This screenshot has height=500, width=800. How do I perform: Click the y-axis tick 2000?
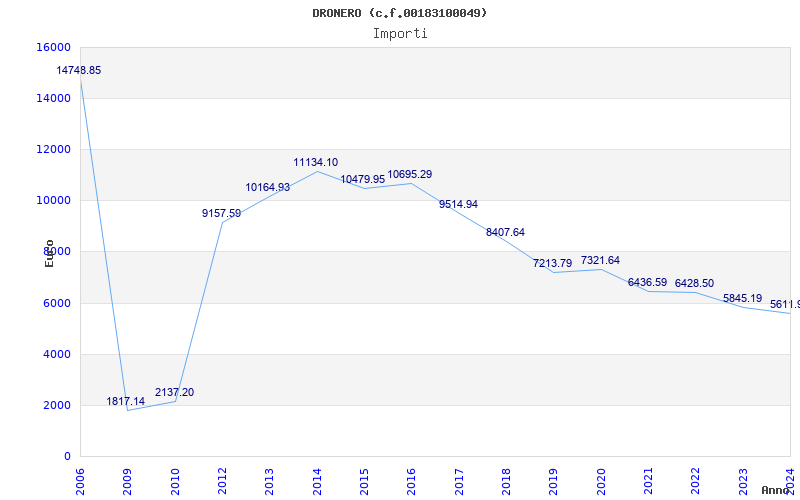tap(57, 406)
